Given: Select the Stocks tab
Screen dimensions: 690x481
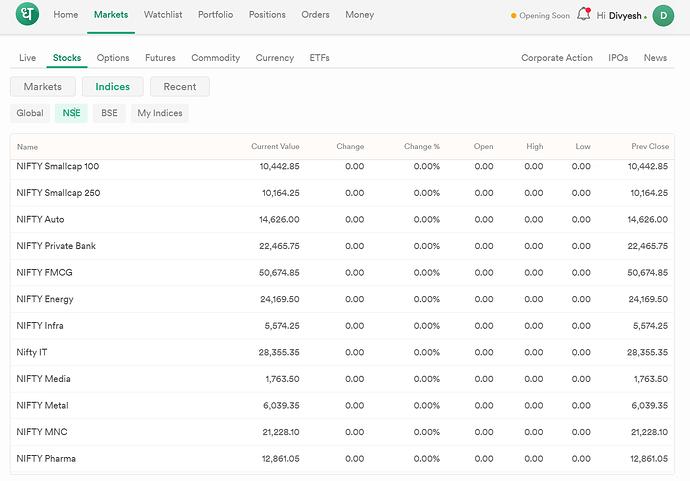Looking at the screenshot, I should tap(67, 58).
